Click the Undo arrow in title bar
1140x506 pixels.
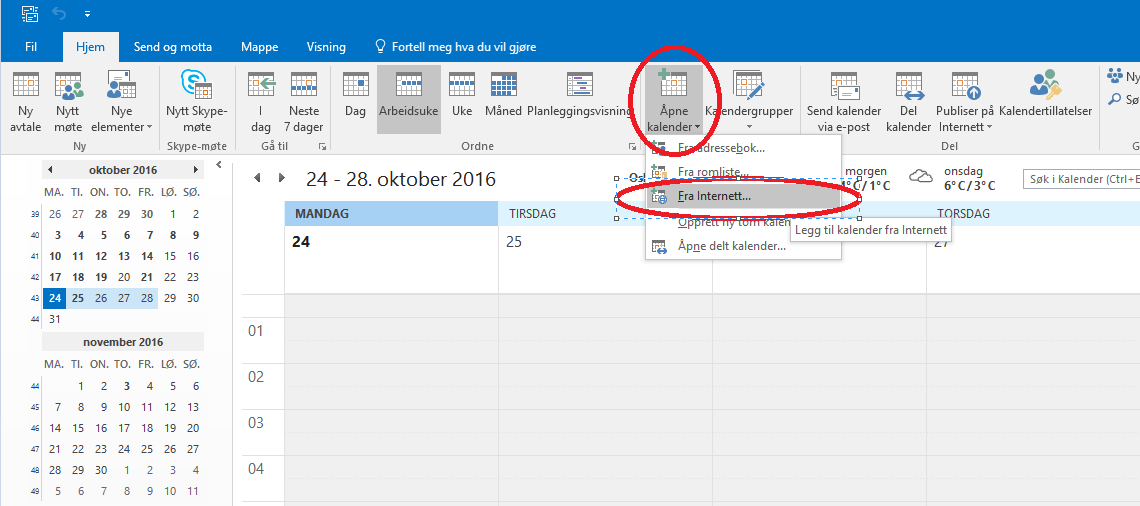click(61, 14)
